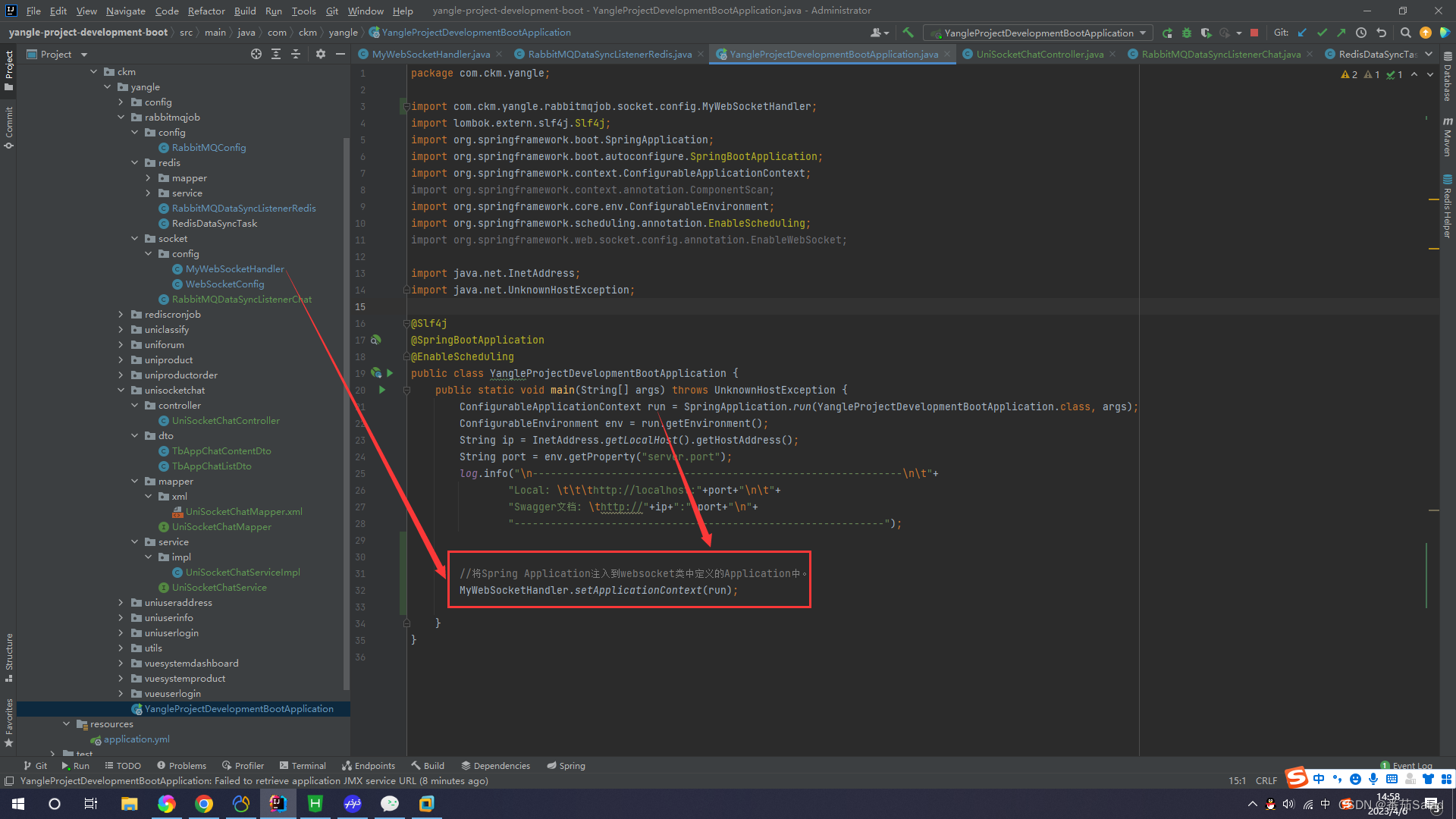The width and height of the screenshot is (1456, 819).
Task: Open the Event Log
Action: click(x=1407, y=766)
